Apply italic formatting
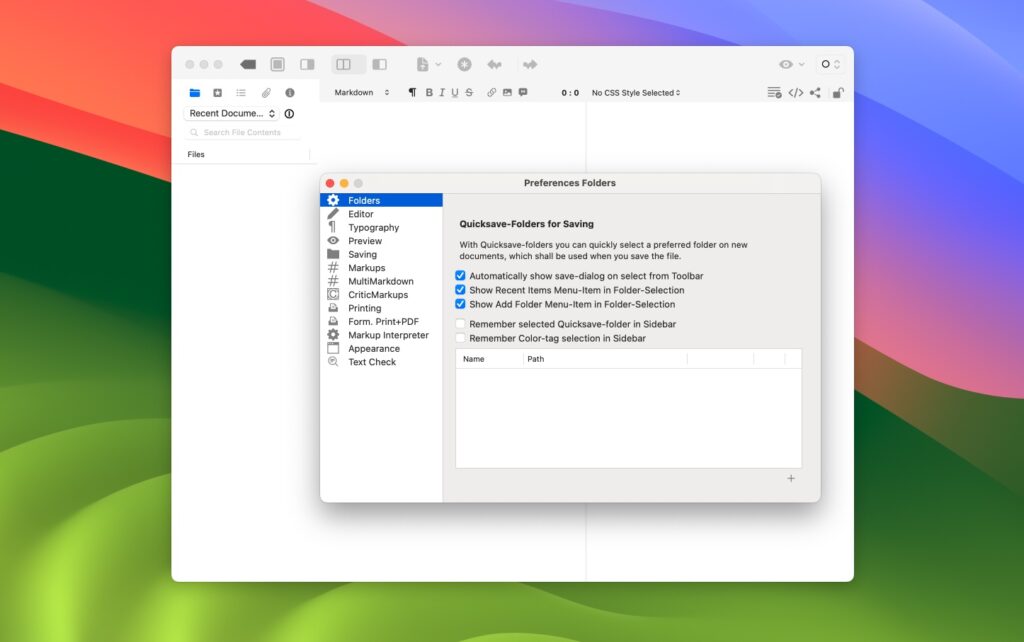Image resolution: width=1024 pixels, height=642 pixels. pyautogui.click(x=441, y=92)
